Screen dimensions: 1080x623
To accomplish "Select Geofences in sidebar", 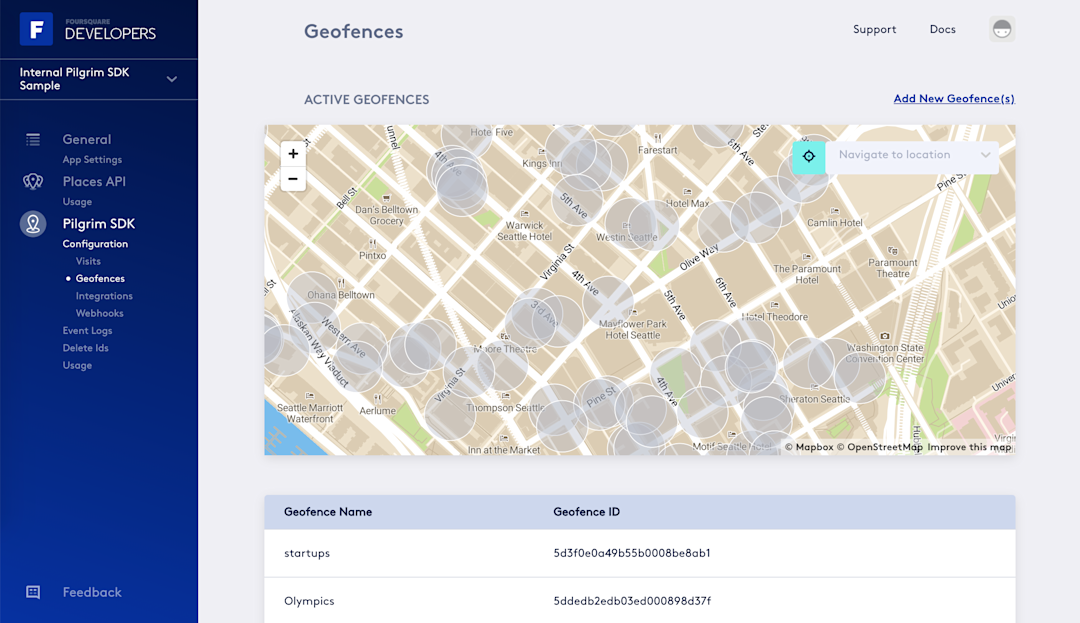I will 100,278.
